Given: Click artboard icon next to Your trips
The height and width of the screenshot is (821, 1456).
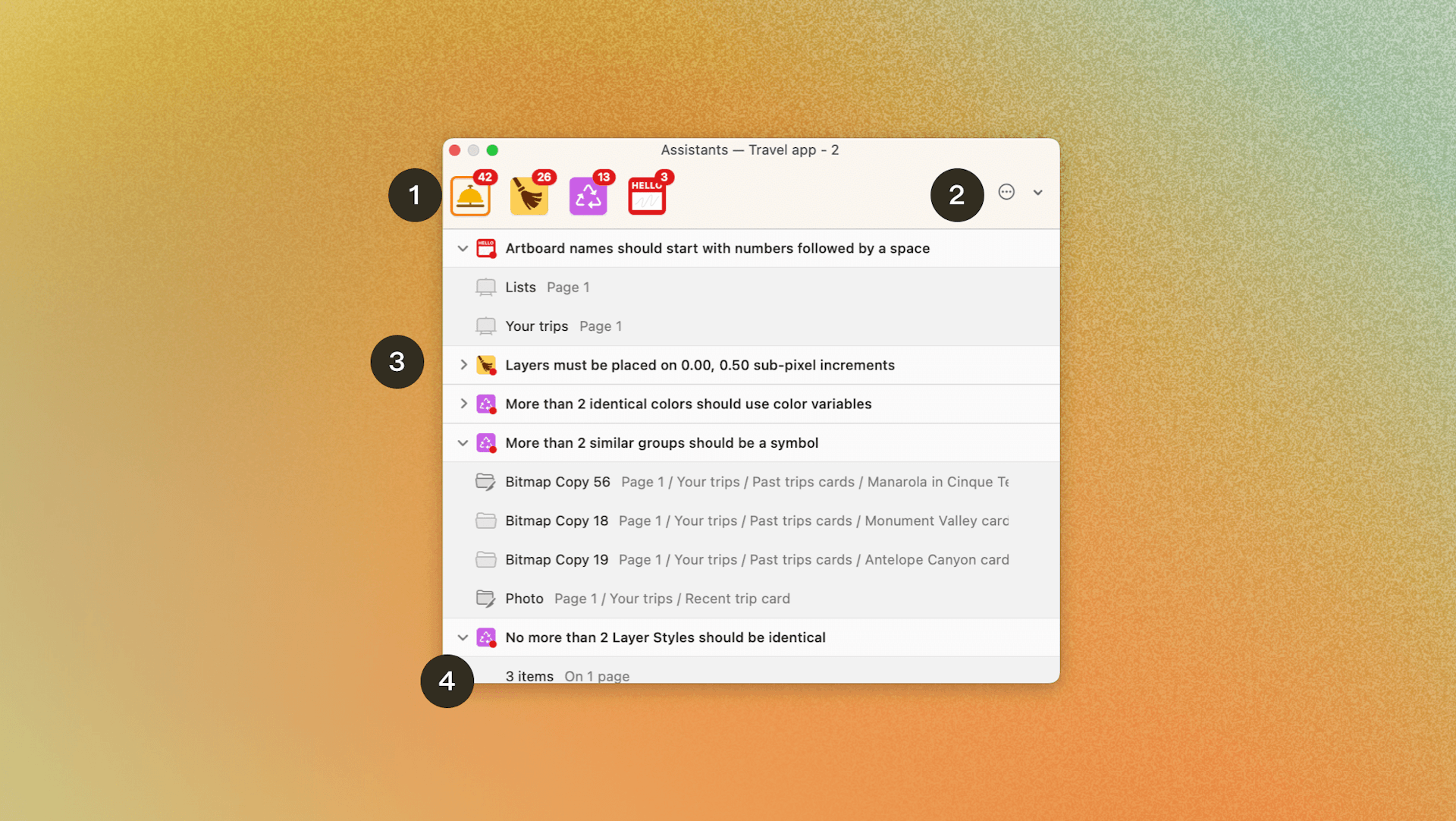Looking at the screenshot, I should (x=485, y=326).
